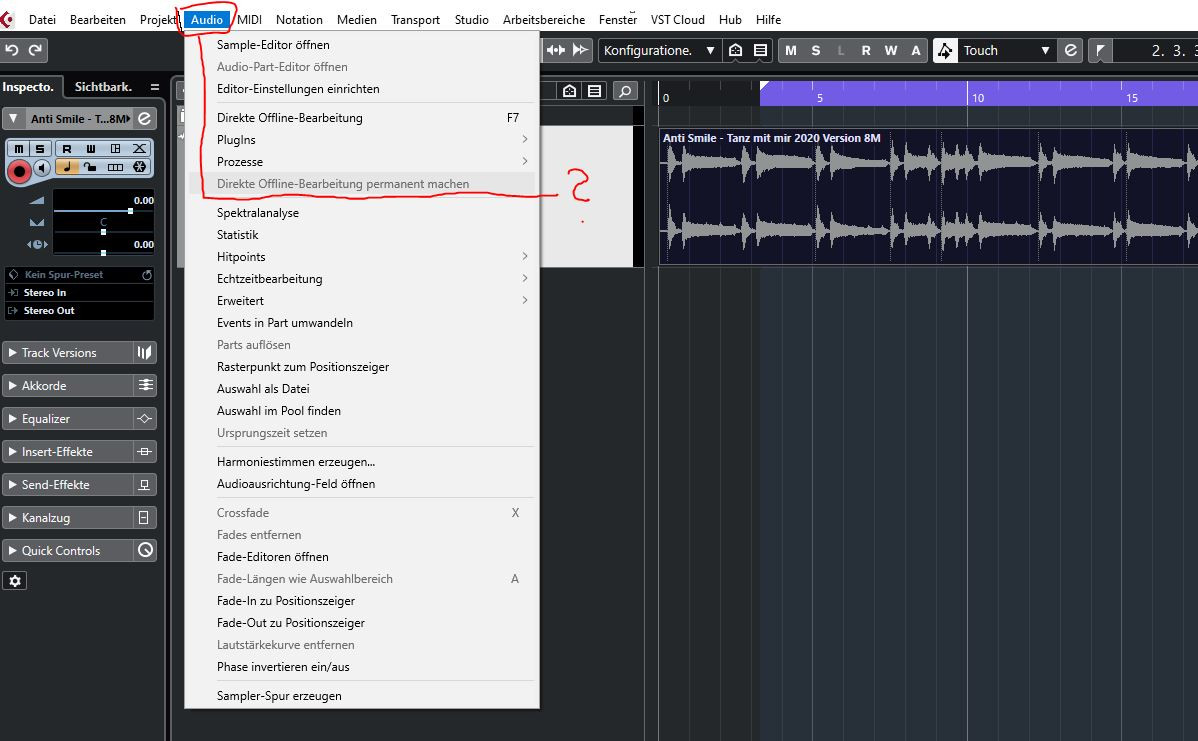1198x741 pixels.
Task: Open the Touch automation mode dropdown
Action: click(1007, 50)
